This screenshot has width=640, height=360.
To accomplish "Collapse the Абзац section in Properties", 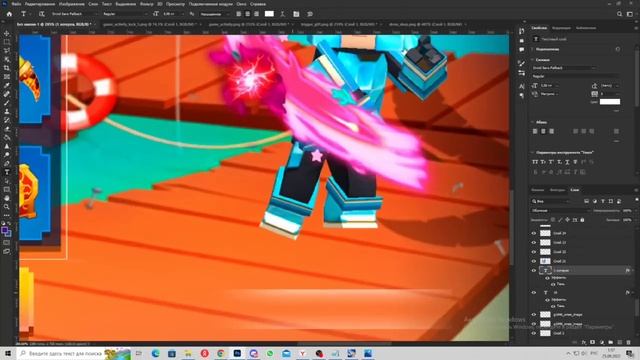I will click(532, 122).
